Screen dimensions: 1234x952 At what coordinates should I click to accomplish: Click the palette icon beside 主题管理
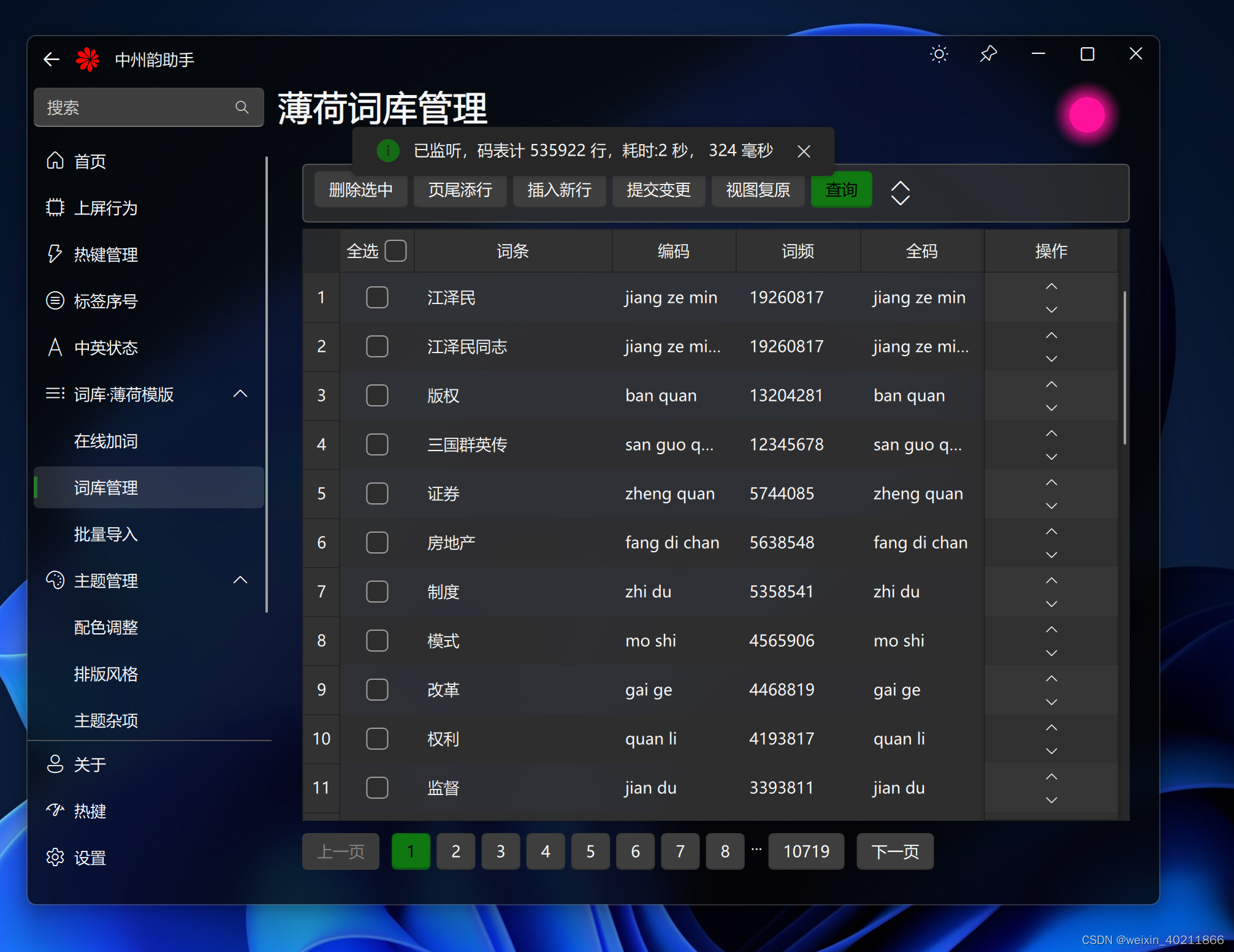[55, 580]
